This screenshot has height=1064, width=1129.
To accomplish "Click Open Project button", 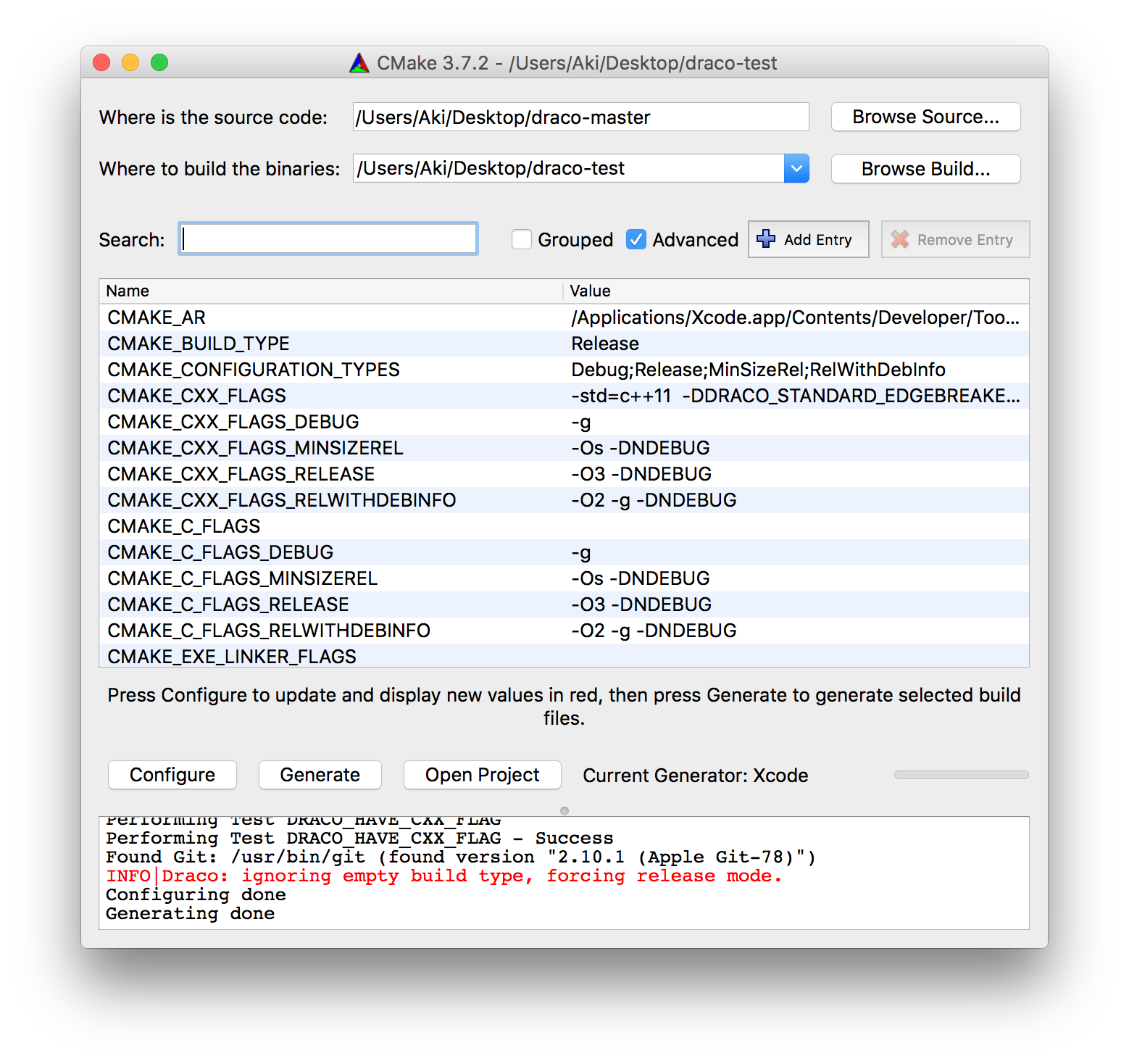I will pos(482,775).
